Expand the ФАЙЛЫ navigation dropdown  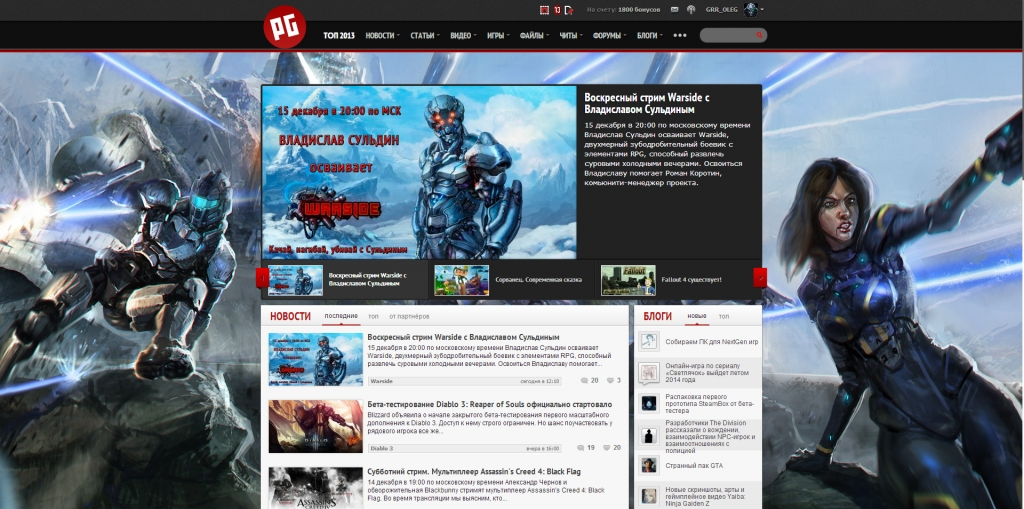click(548, 36)
